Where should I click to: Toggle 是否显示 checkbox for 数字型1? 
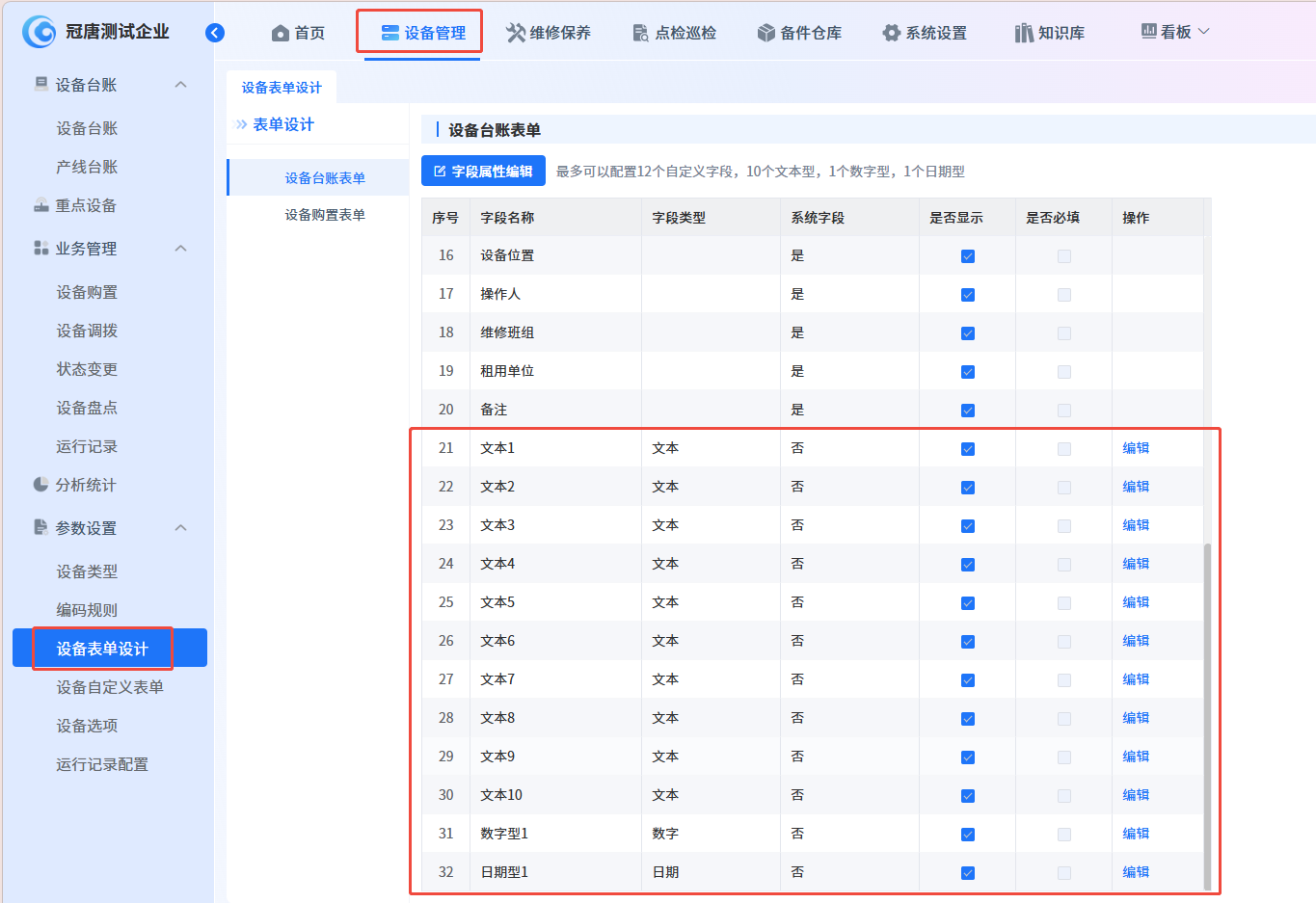coord(968,835)
